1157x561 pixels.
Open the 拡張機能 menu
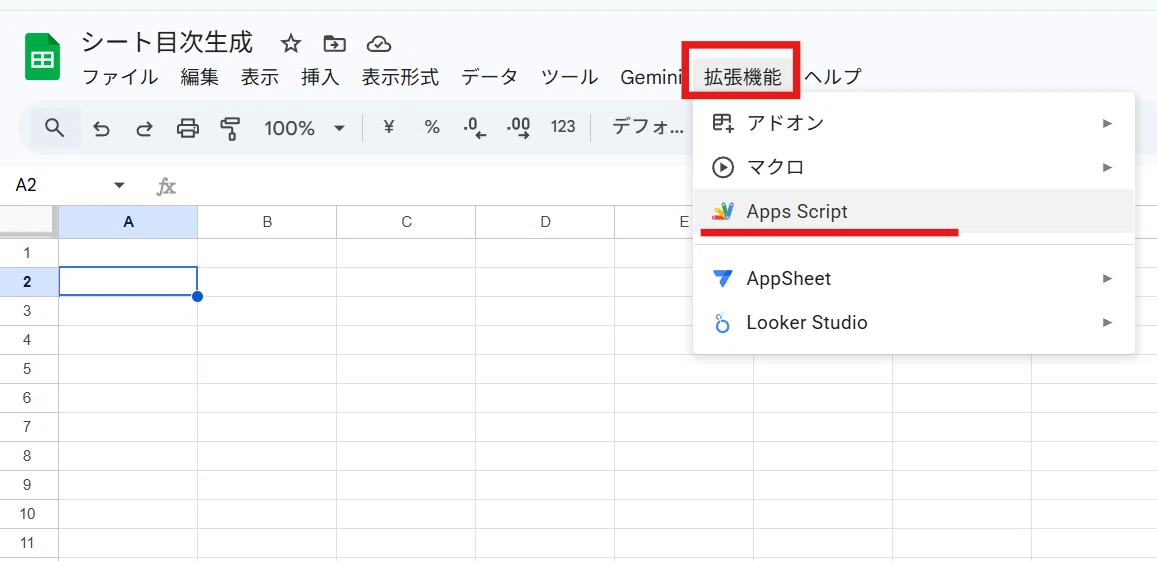point(742,77)
